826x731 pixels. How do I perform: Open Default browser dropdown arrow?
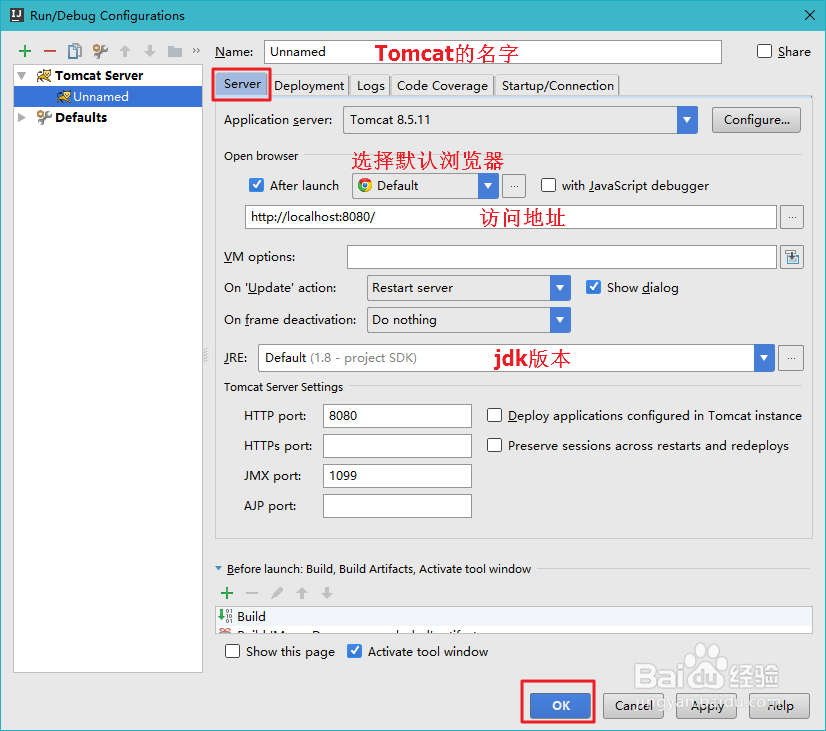click(488, 186)
